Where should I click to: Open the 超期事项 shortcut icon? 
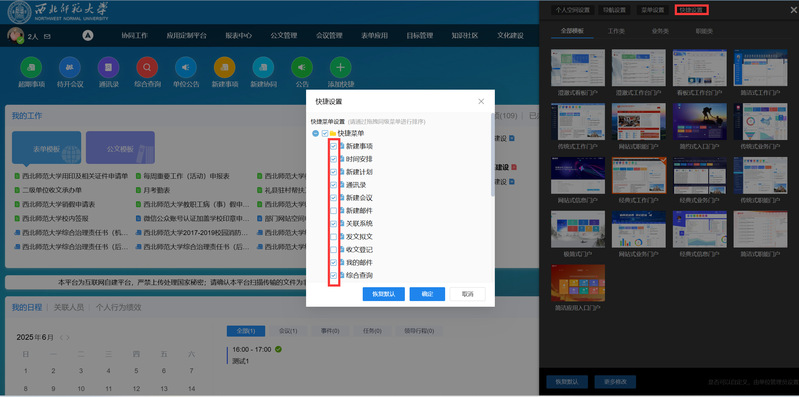[x=31, y=67]
